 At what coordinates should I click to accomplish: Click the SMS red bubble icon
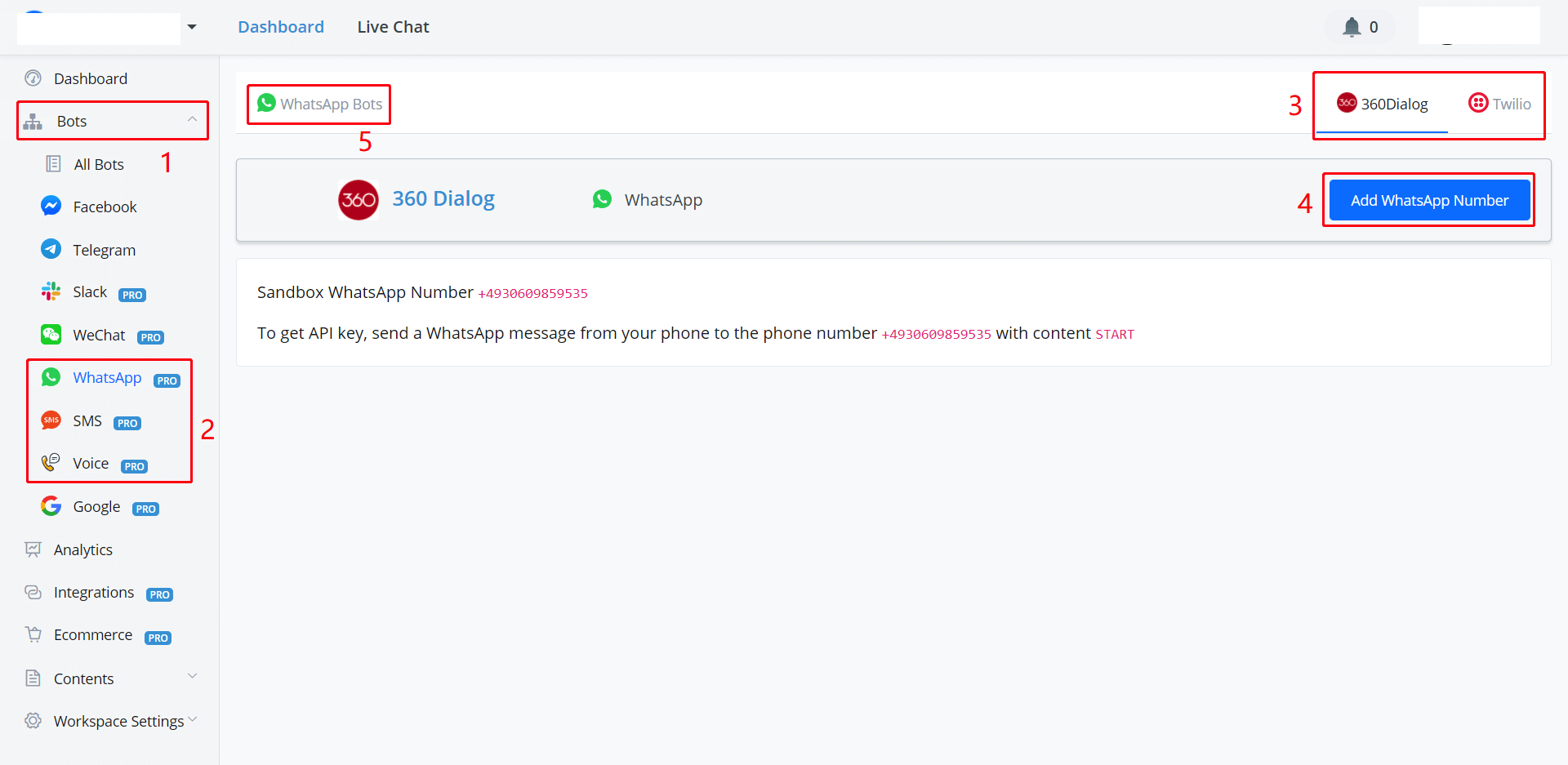coord(51,420)
